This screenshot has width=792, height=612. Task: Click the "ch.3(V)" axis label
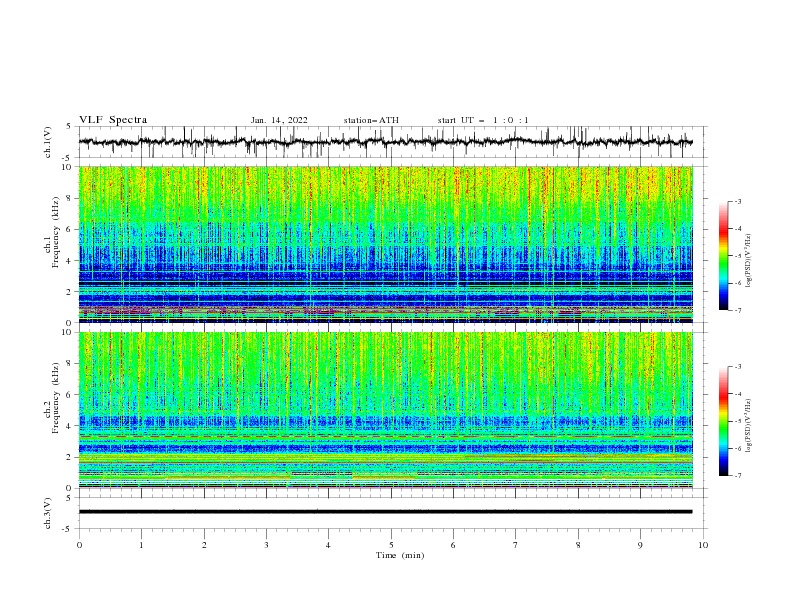pyautogui.click(x=48, y=513)
